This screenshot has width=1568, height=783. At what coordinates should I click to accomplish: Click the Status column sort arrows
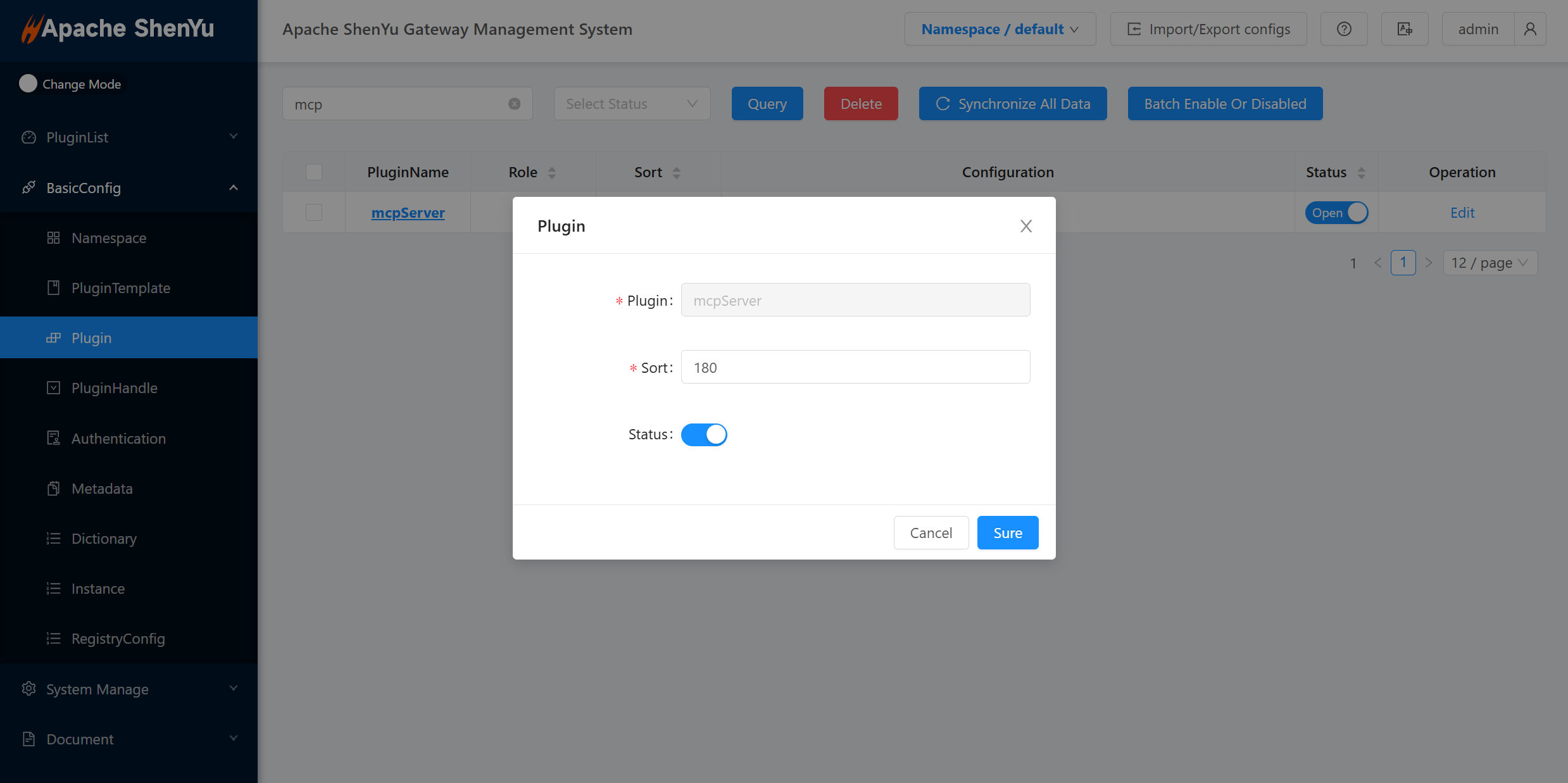(1361, 173)
